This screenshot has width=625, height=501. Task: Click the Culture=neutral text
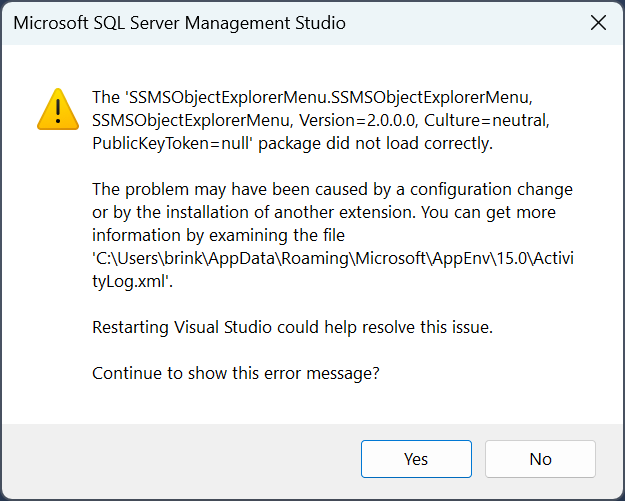tap(487, 120)
